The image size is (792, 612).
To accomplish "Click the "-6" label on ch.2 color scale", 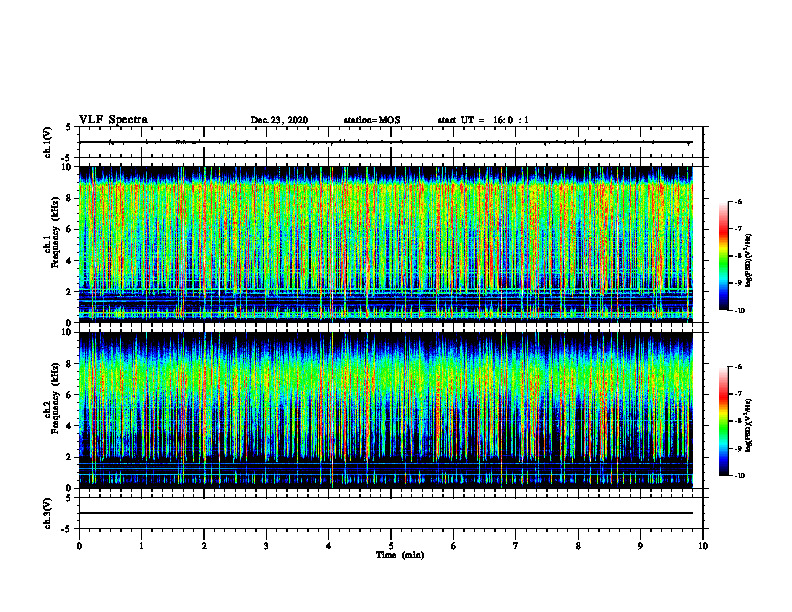I will tap(738, 367).
